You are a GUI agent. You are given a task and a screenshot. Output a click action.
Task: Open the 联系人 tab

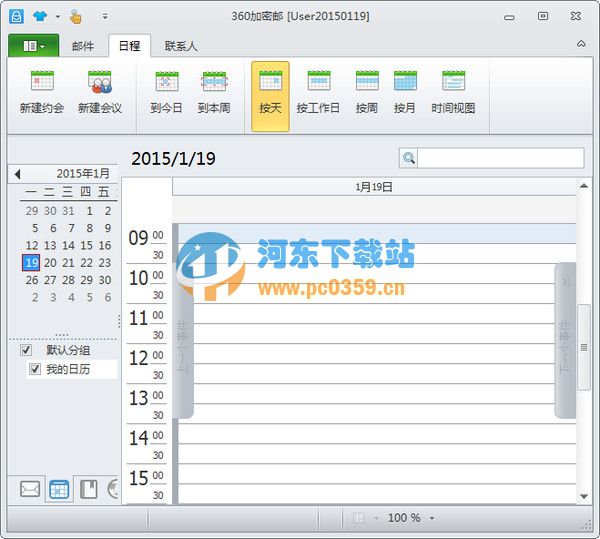click(181, 46)
